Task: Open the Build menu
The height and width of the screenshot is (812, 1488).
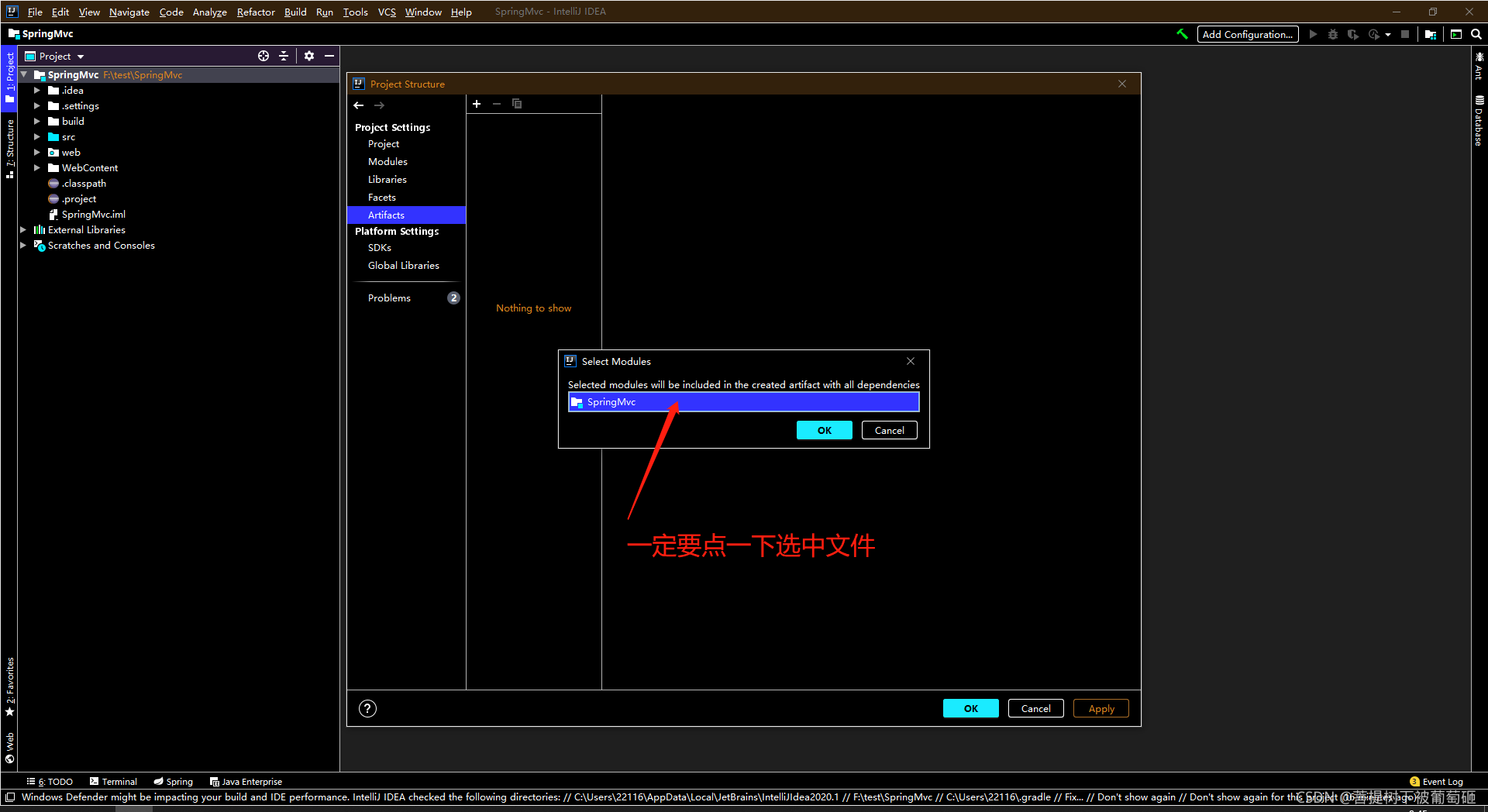Action: 295,12
